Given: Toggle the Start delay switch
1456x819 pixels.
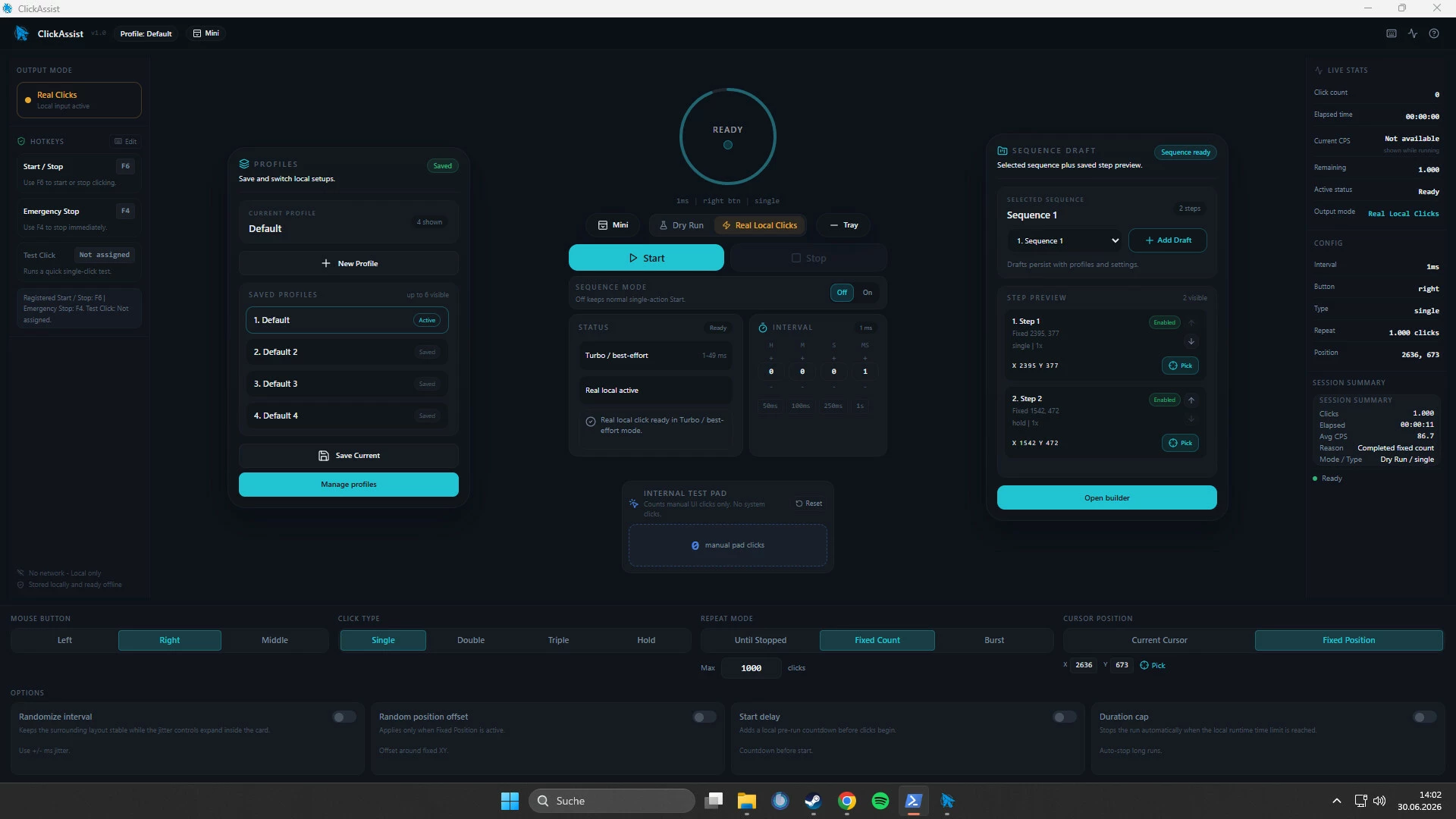Looking at the screenshot, I should point(1065,717).
